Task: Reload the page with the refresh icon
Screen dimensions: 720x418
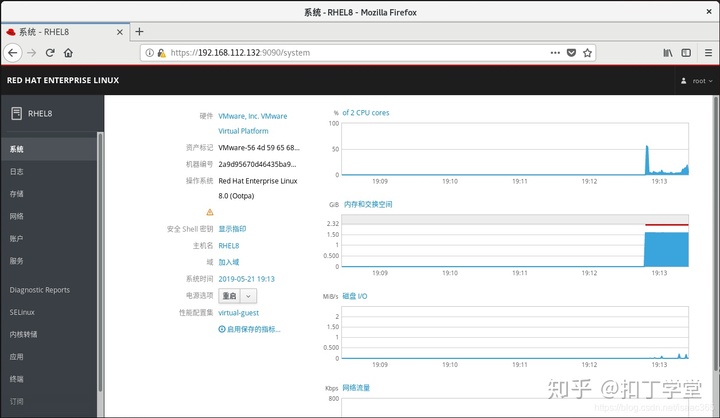Action: [x=50, y=53]
